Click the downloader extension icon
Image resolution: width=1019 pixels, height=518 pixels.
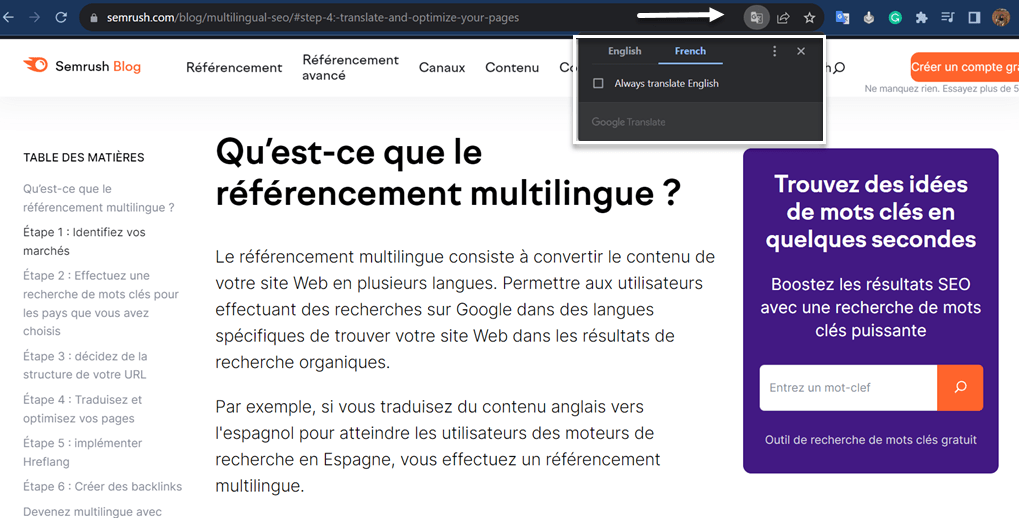pos(869,18)
